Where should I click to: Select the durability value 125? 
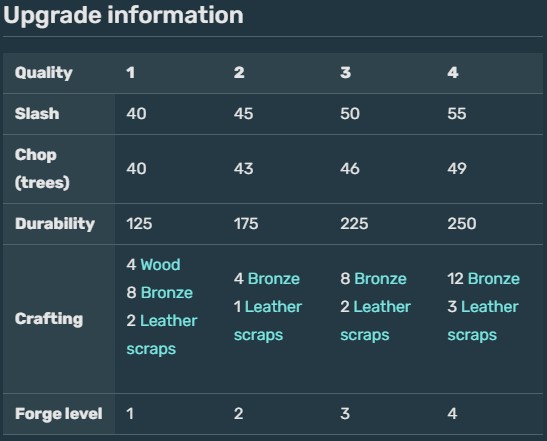tap(139, 224)
